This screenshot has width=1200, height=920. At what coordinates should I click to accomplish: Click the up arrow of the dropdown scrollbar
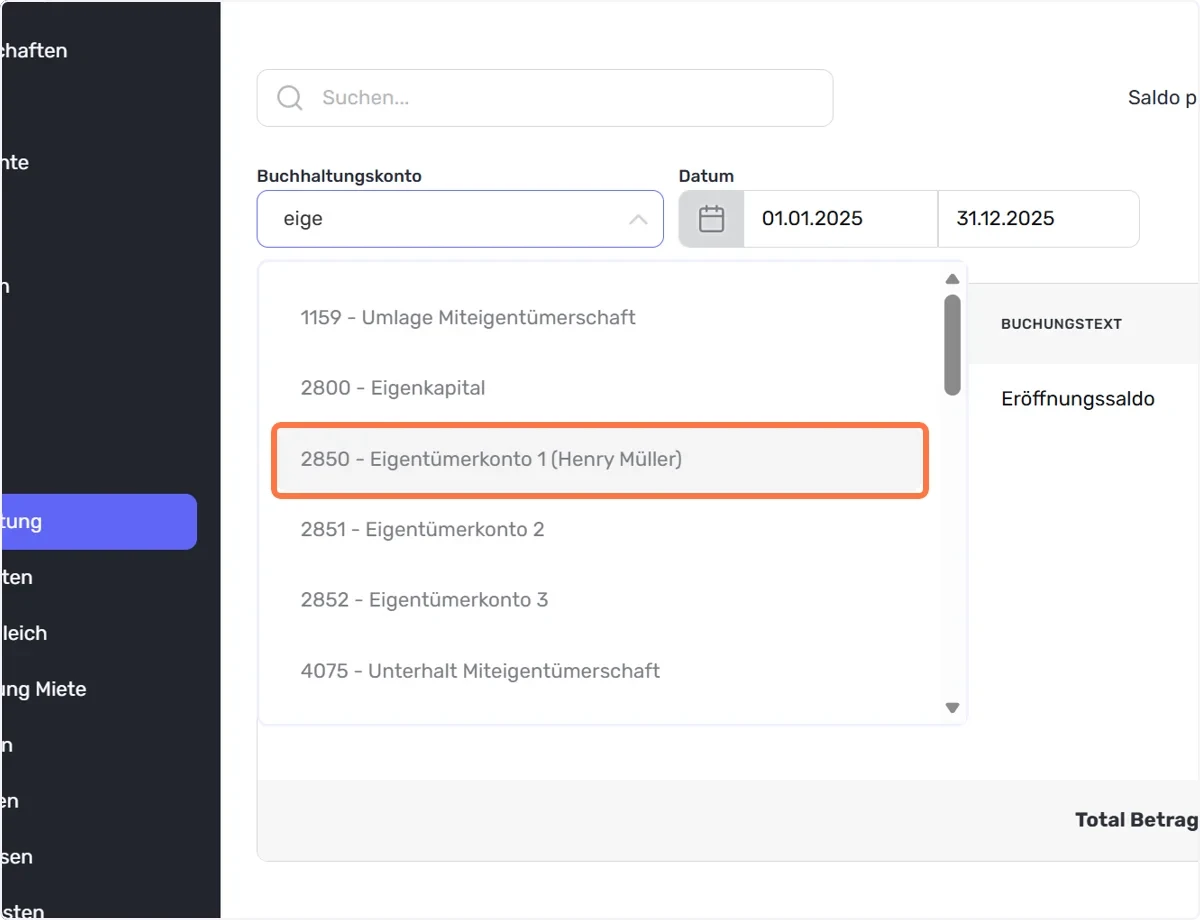[952, 279]
